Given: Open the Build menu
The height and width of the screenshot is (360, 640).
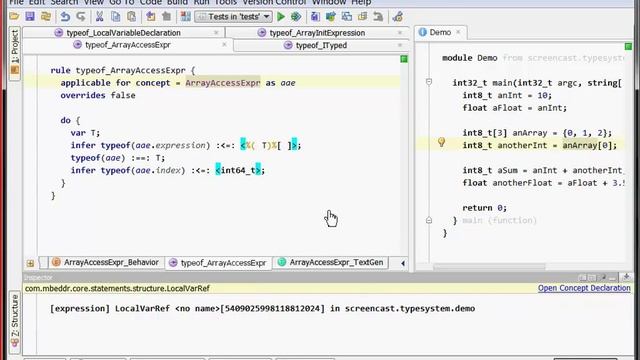Looking at the screenshot, I should click(178, 2).
